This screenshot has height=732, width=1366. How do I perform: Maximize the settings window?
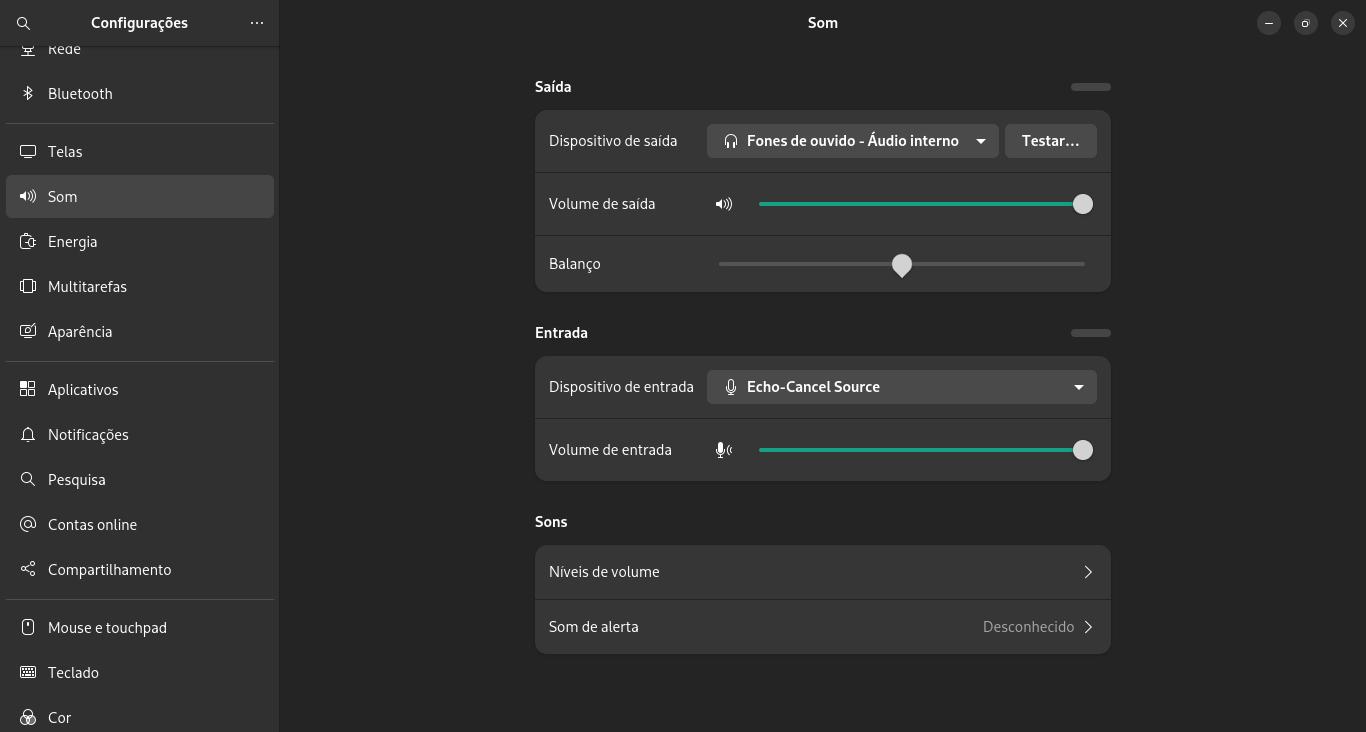pos(1306,23)
